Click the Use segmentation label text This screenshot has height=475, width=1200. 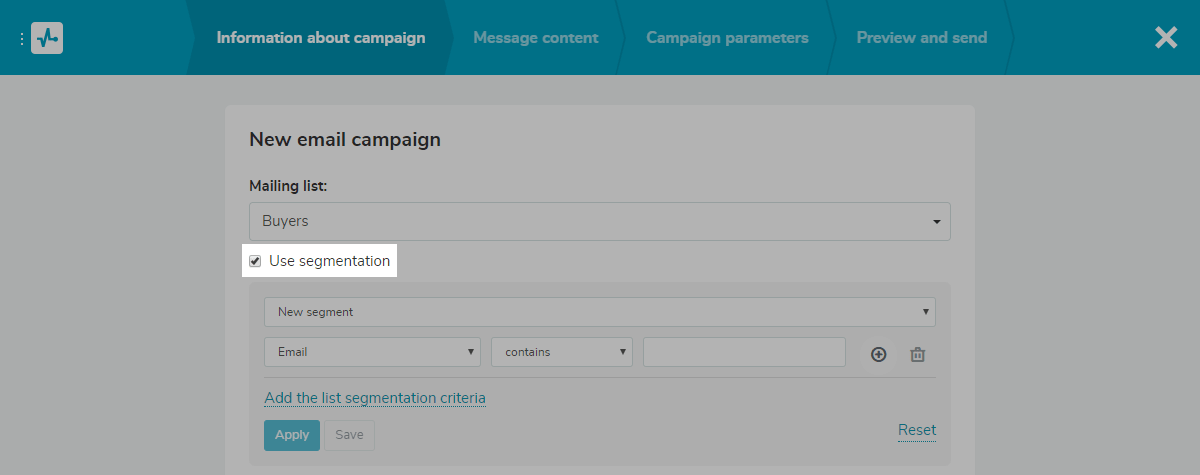(329, 261)
